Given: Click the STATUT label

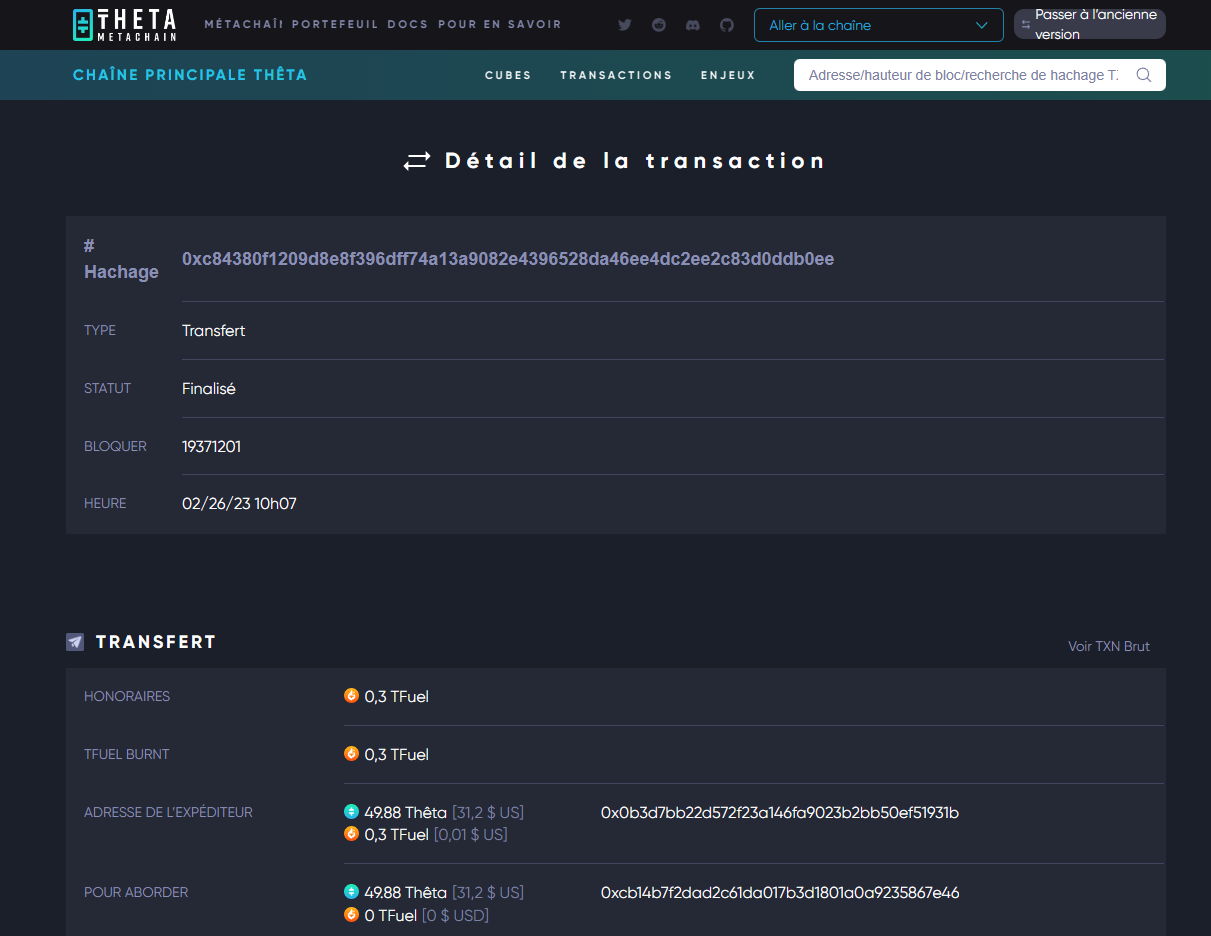Looking at the screenshot, I should tap(107, 388).
